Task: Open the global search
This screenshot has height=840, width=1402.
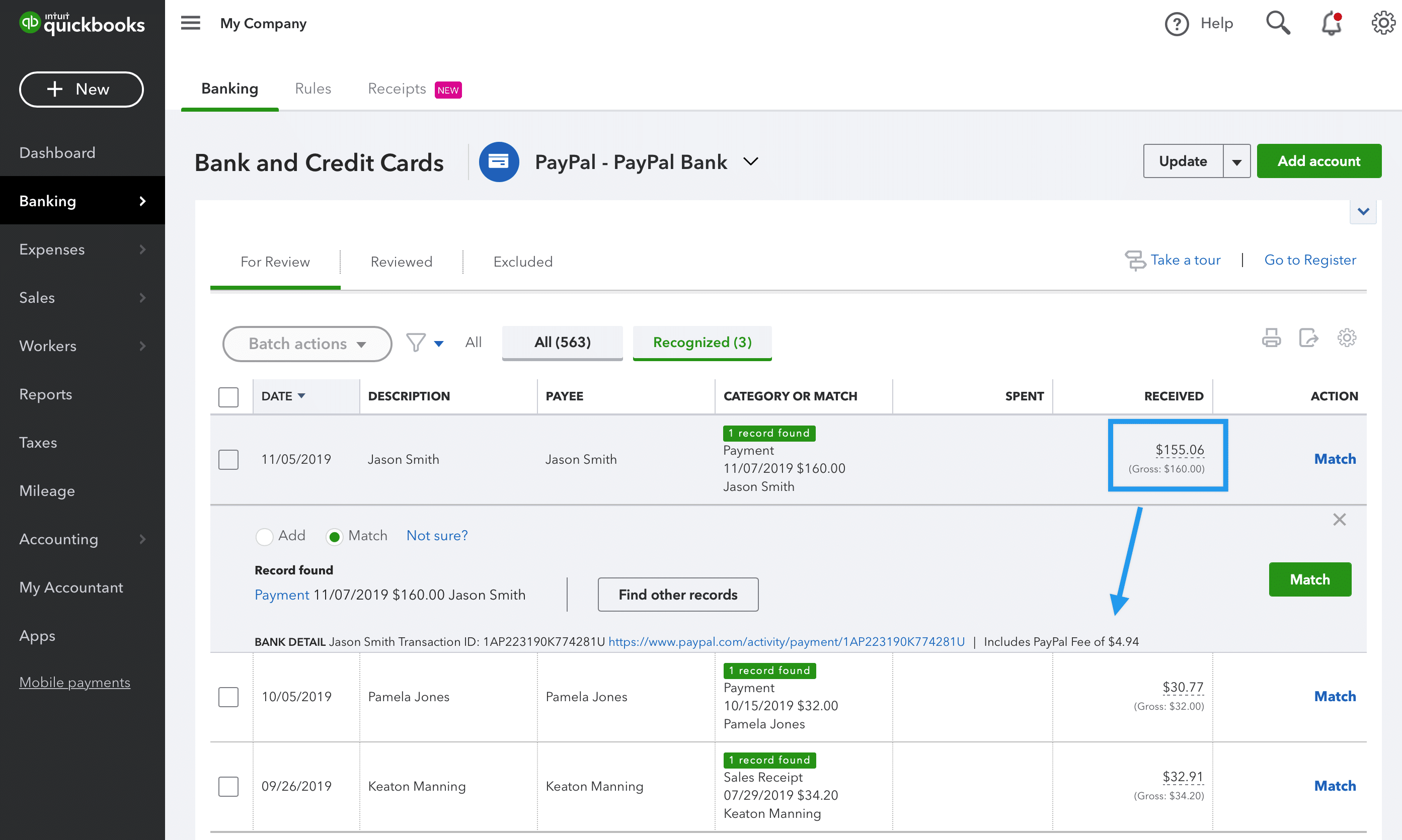Action: [1277, 23]
